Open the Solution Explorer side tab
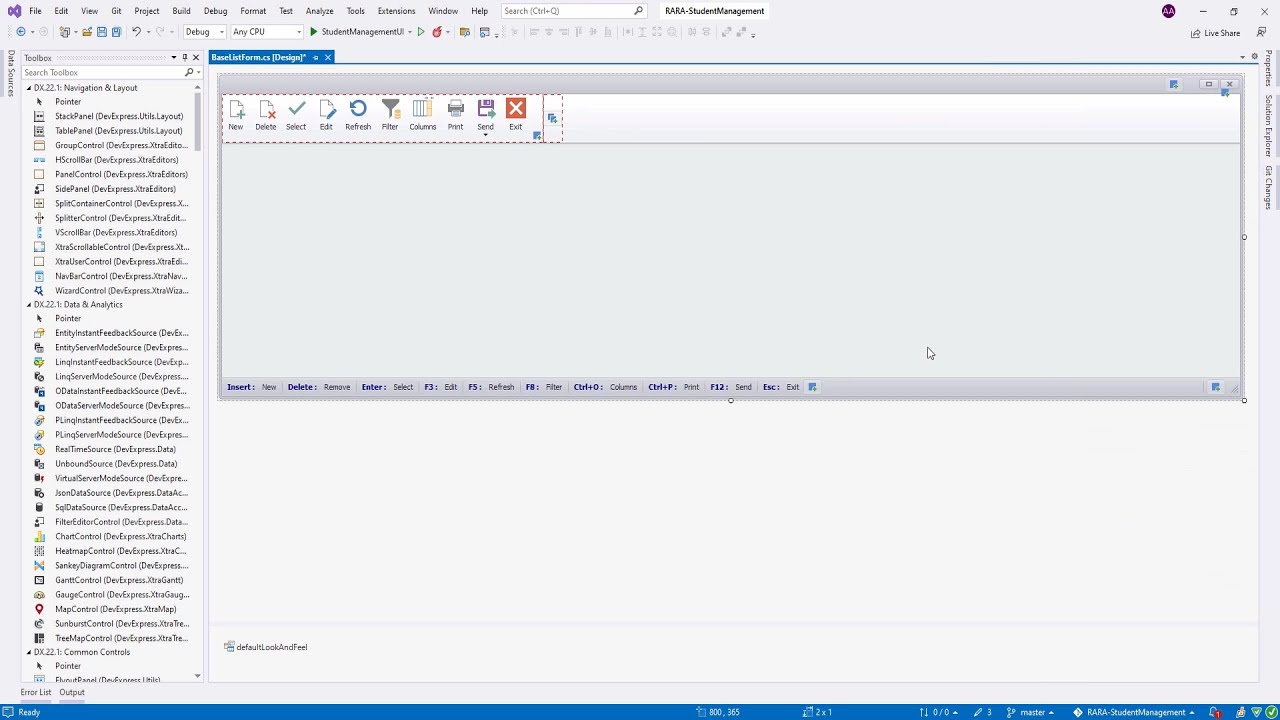Viewport: 1280px width, 720px height. 1269,125
